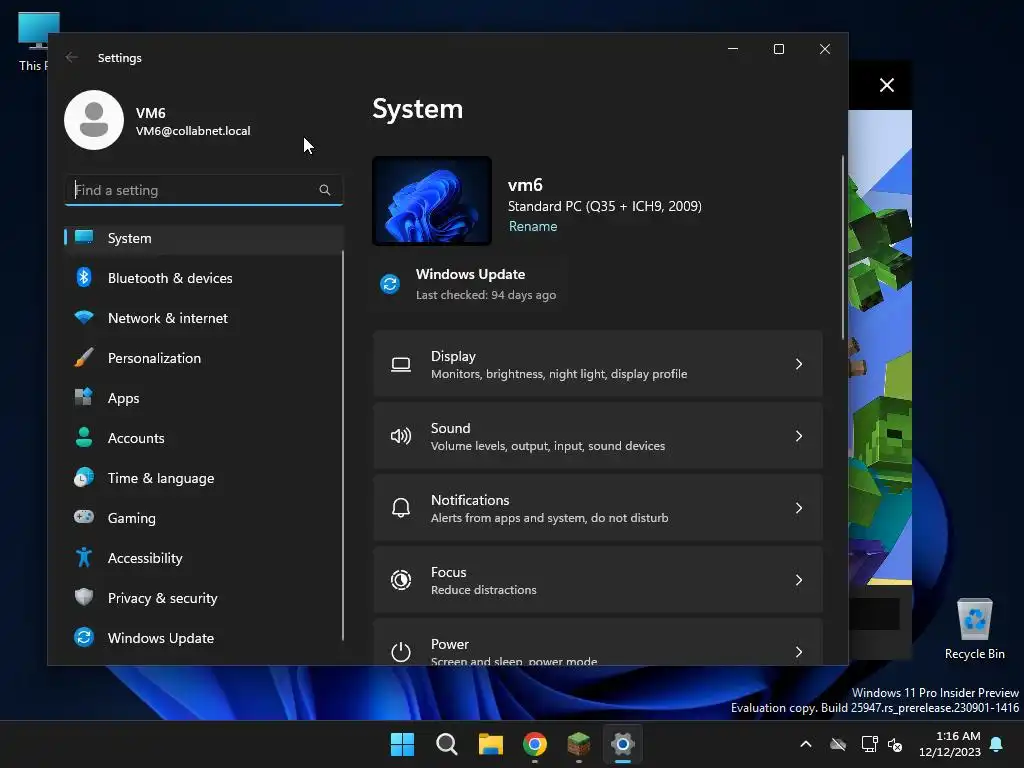Click the Accessibility figure icon
The height and width of the screenshot is (768, 1024).
(x=84, y=557)
